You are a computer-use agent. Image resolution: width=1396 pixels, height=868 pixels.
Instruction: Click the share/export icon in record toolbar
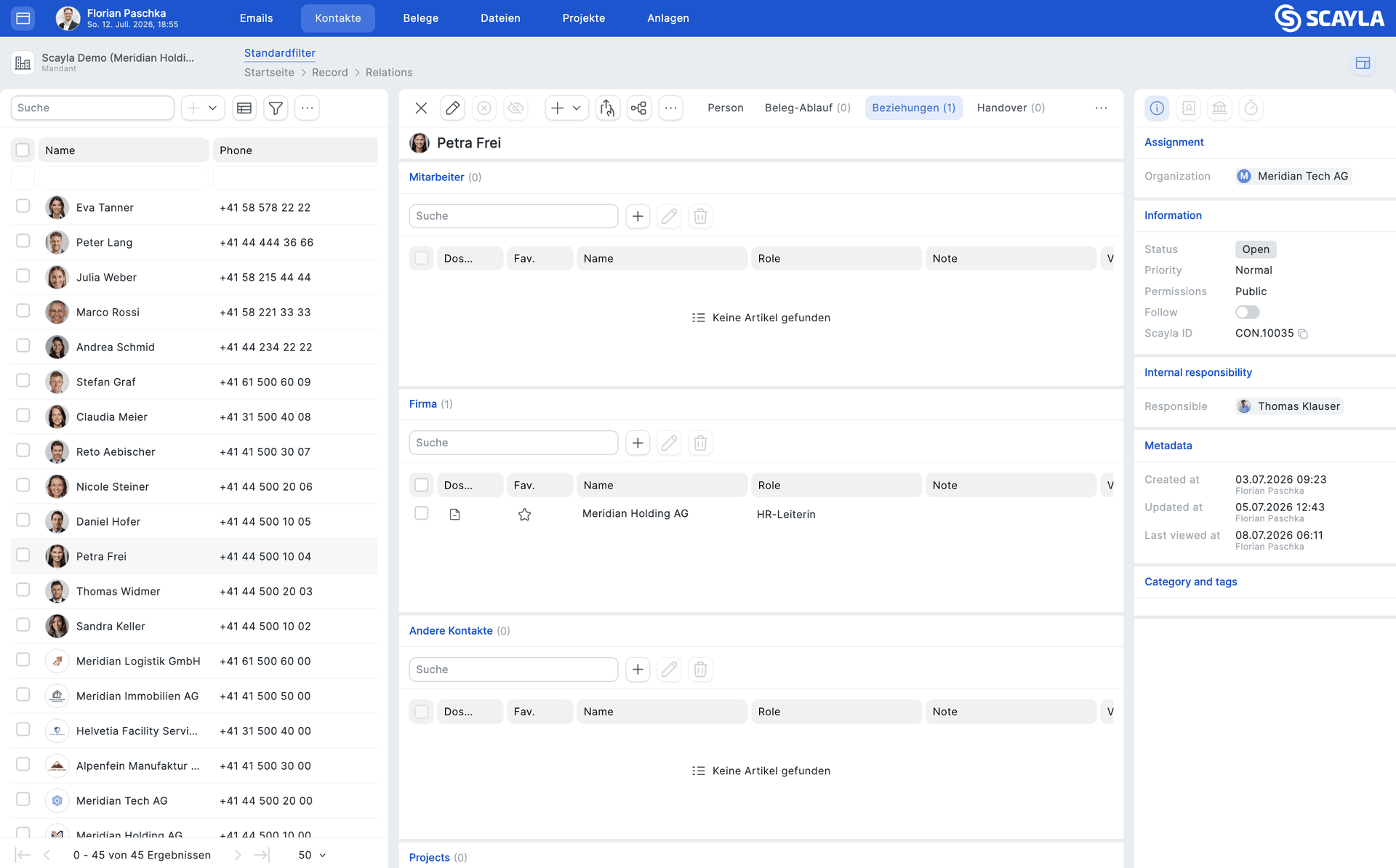(x=607, y=108)
